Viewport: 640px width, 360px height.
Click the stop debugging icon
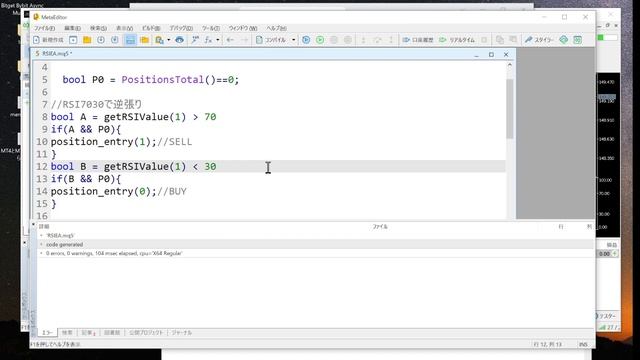point(348,40)
